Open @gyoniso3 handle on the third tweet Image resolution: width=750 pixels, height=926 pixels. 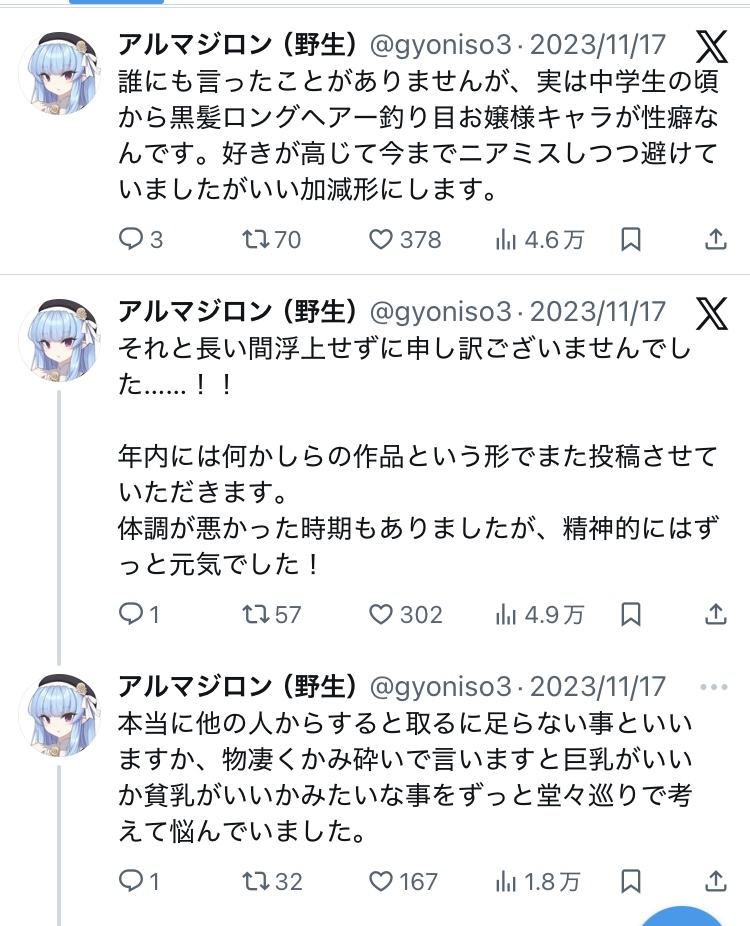440,687
